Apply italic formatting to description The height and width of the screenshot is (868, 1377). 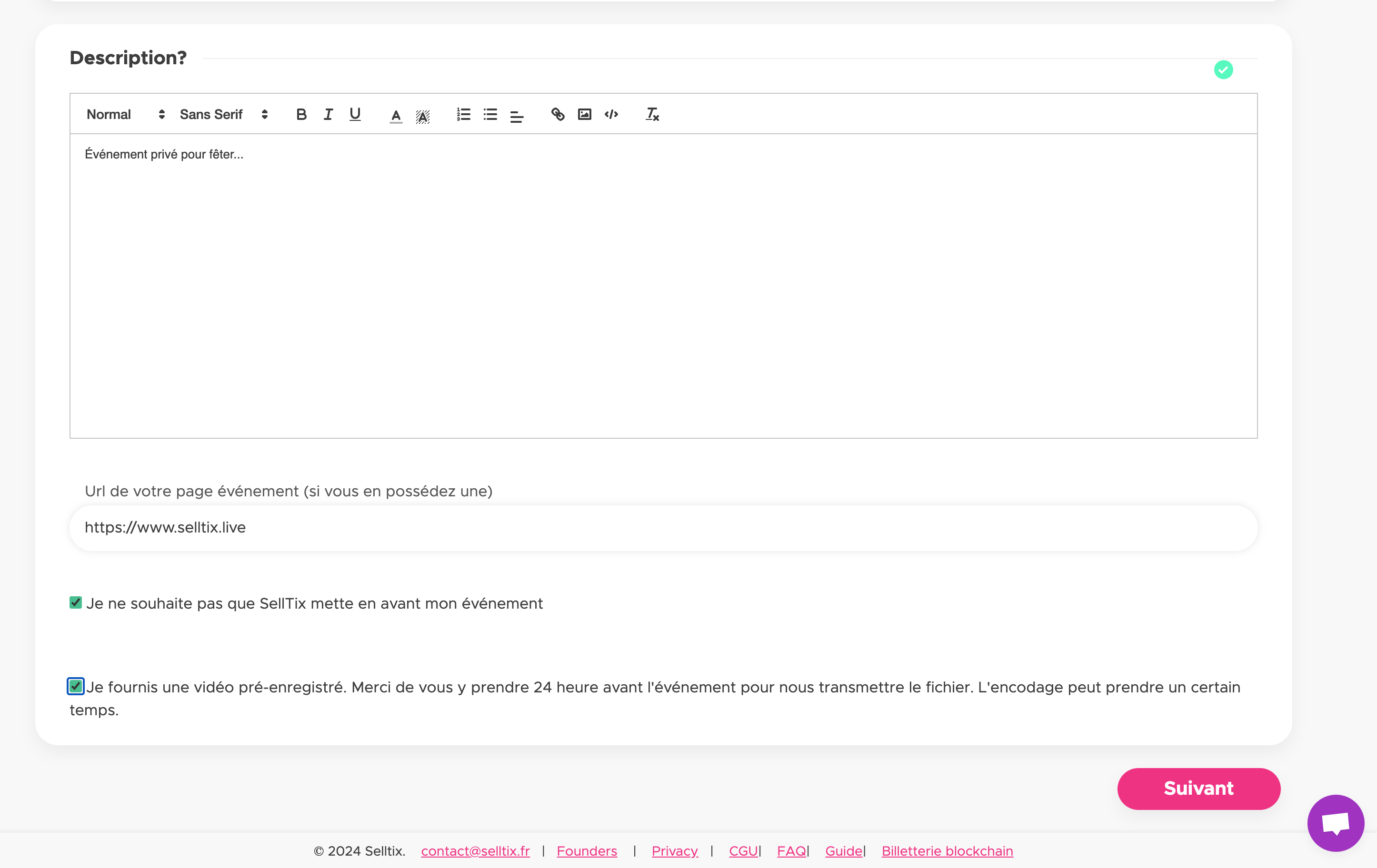[328, 114]
